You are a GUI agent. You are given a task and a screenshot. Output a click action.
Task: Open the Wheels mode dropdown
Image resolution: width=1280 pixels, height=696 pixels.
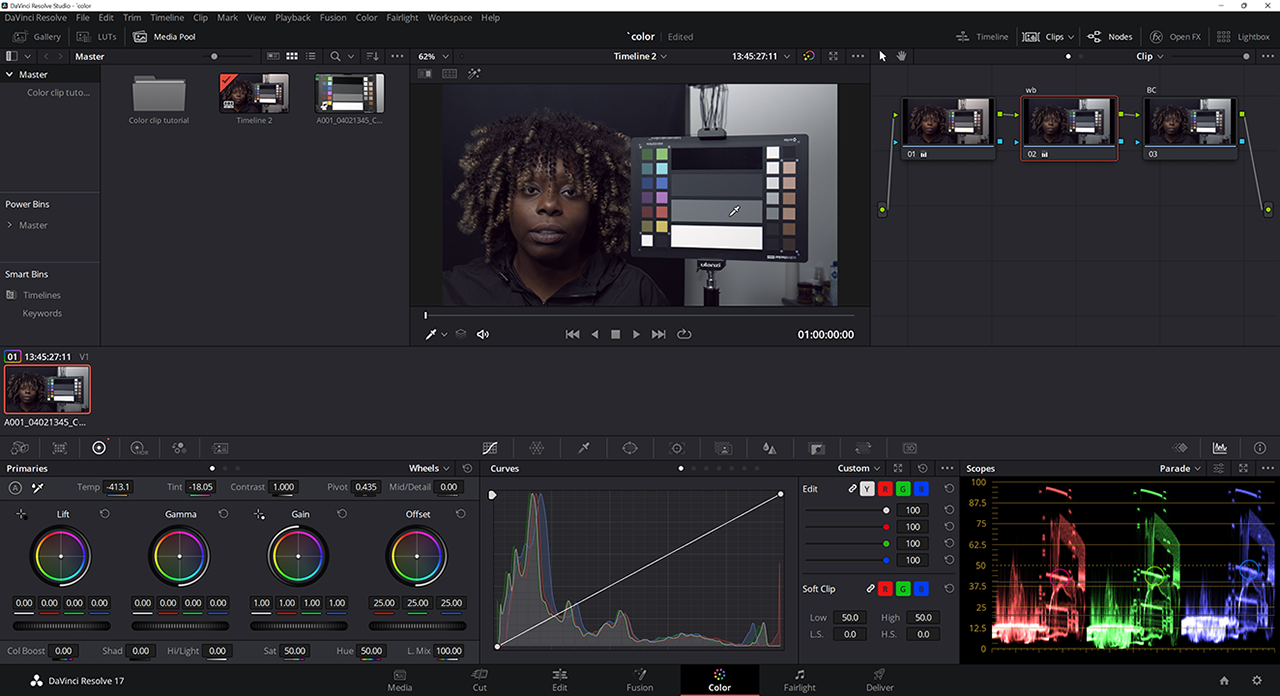pyautogui.click(x=428, y=468)
